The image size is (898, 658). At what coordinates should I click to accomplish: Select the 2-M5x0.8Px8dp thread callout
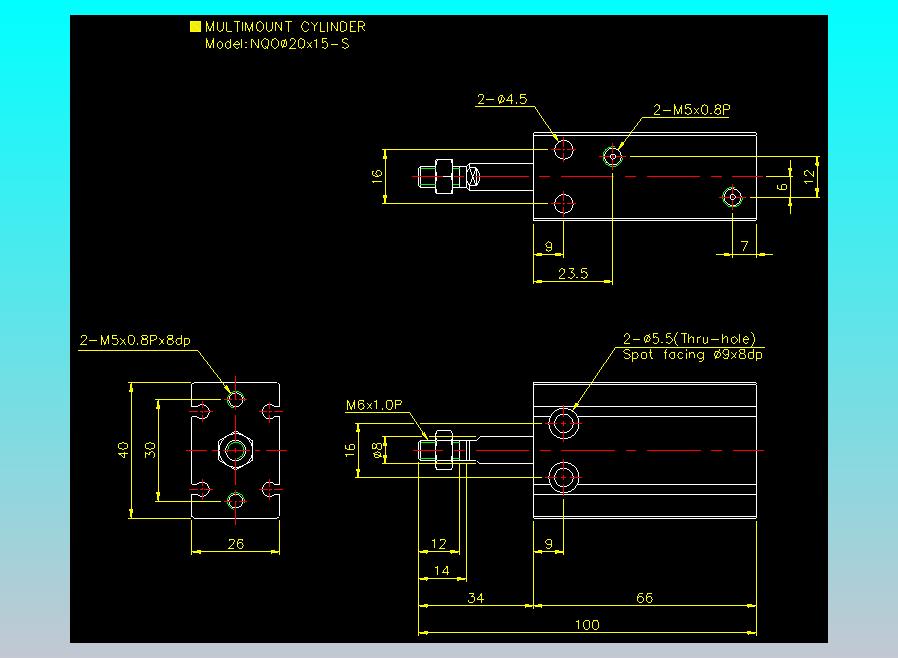pos(135,340)
